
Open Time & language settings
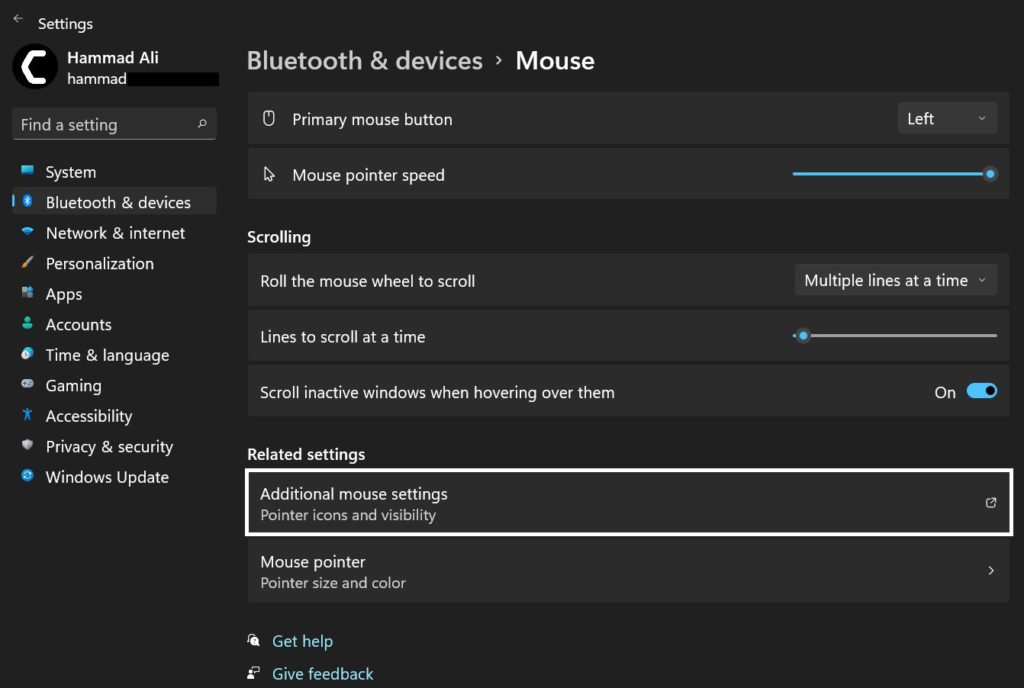coord(107,355)
